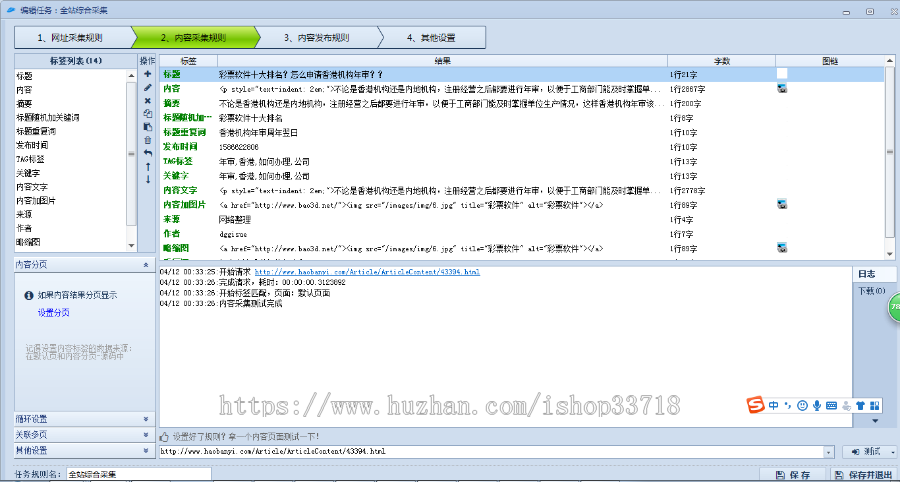Open step 4、其他设置
Viewport: 900px width, 482px height.
432,38
